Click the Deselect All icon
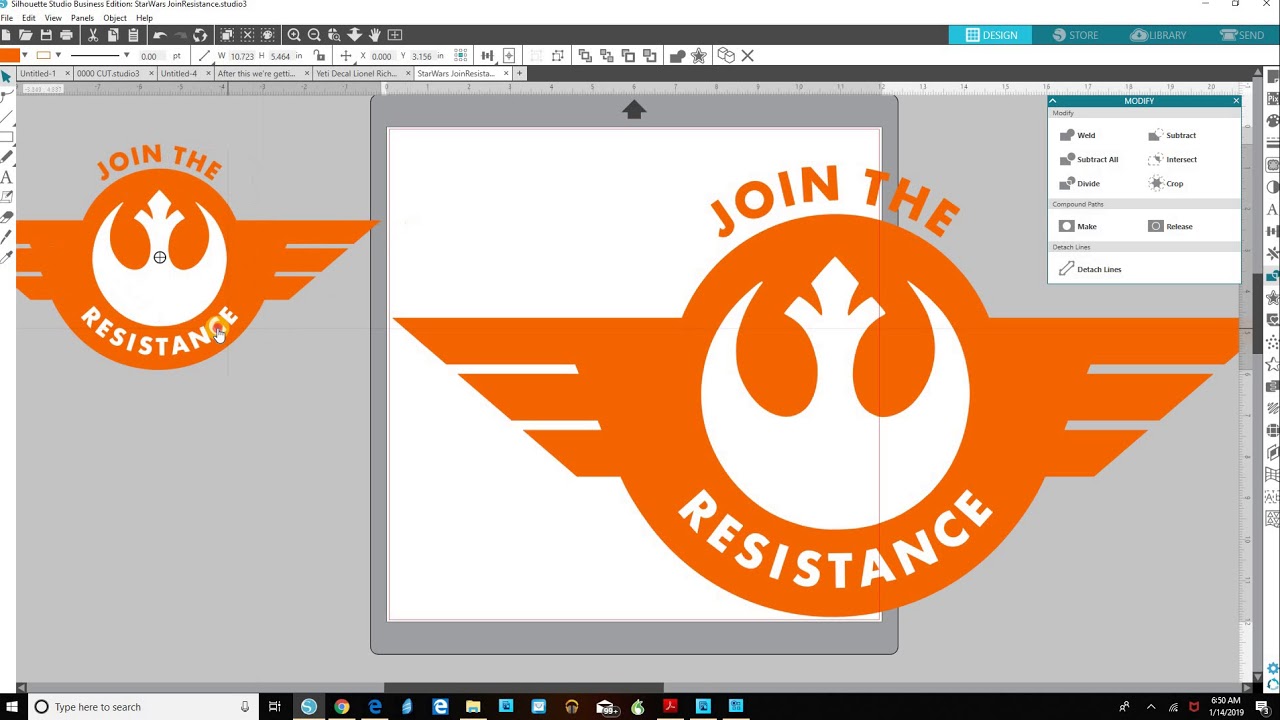The image size is (1280, 720). (247, 35)
